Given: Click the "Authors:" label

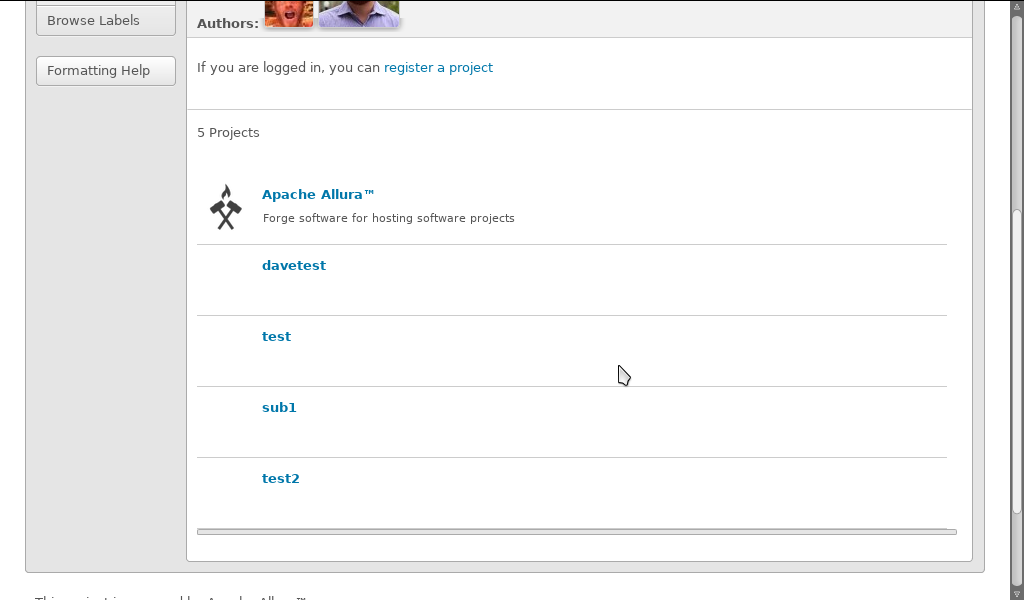Looking at the screenshot, I should pos(227,23).
